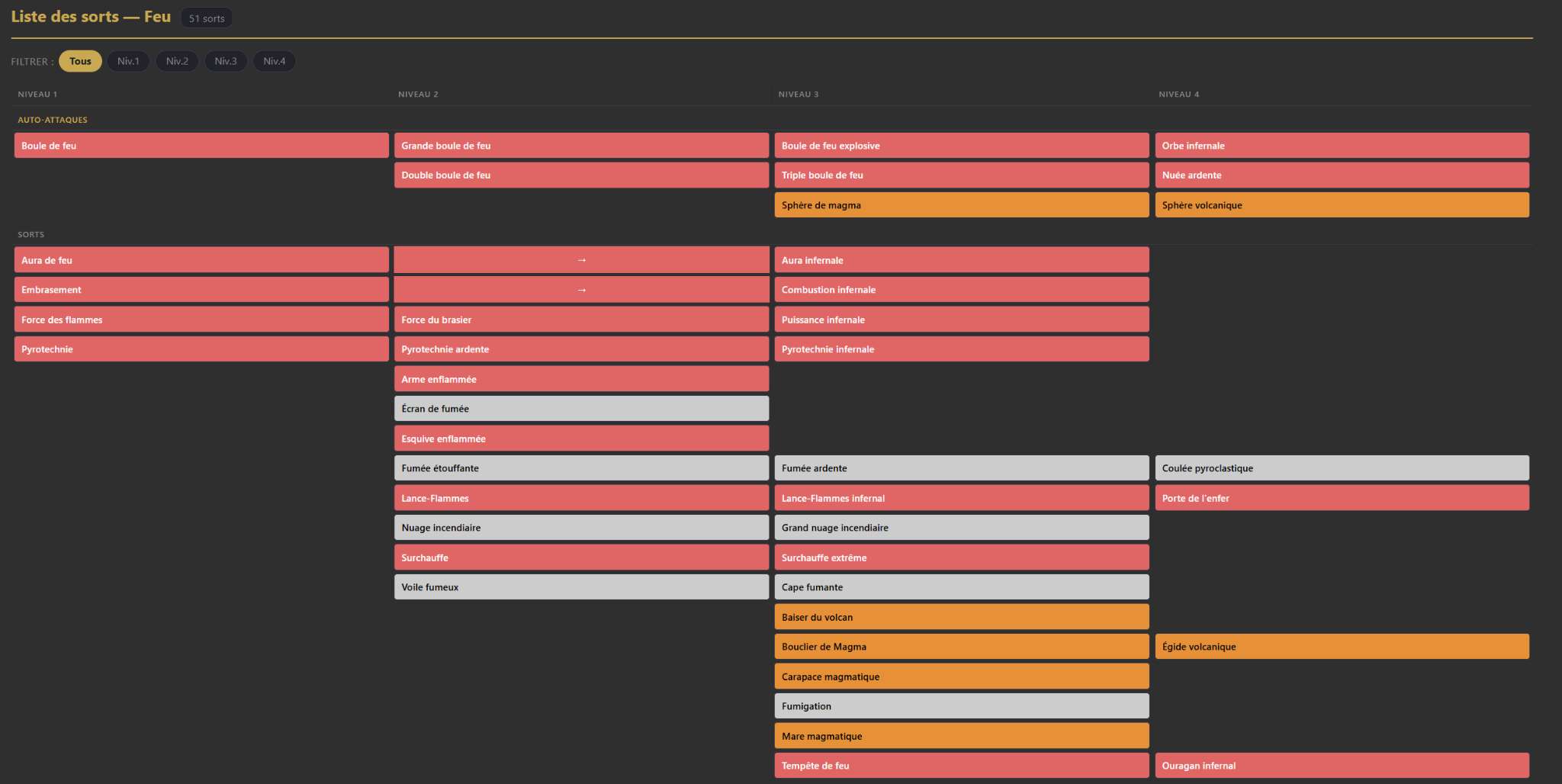Viewport: 1562px width, 784px height.
Task: Open Grand nuage incendiaire spell
Action: 962,528
